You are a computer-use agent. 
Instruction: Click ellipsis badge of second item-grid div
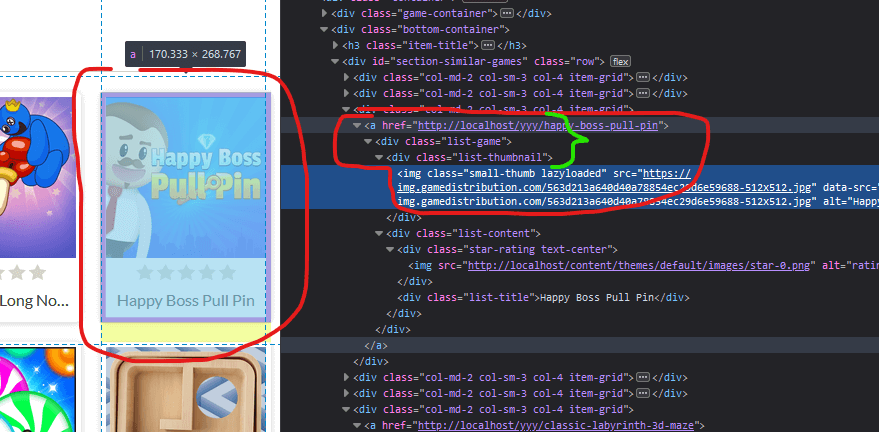point(643,94)
